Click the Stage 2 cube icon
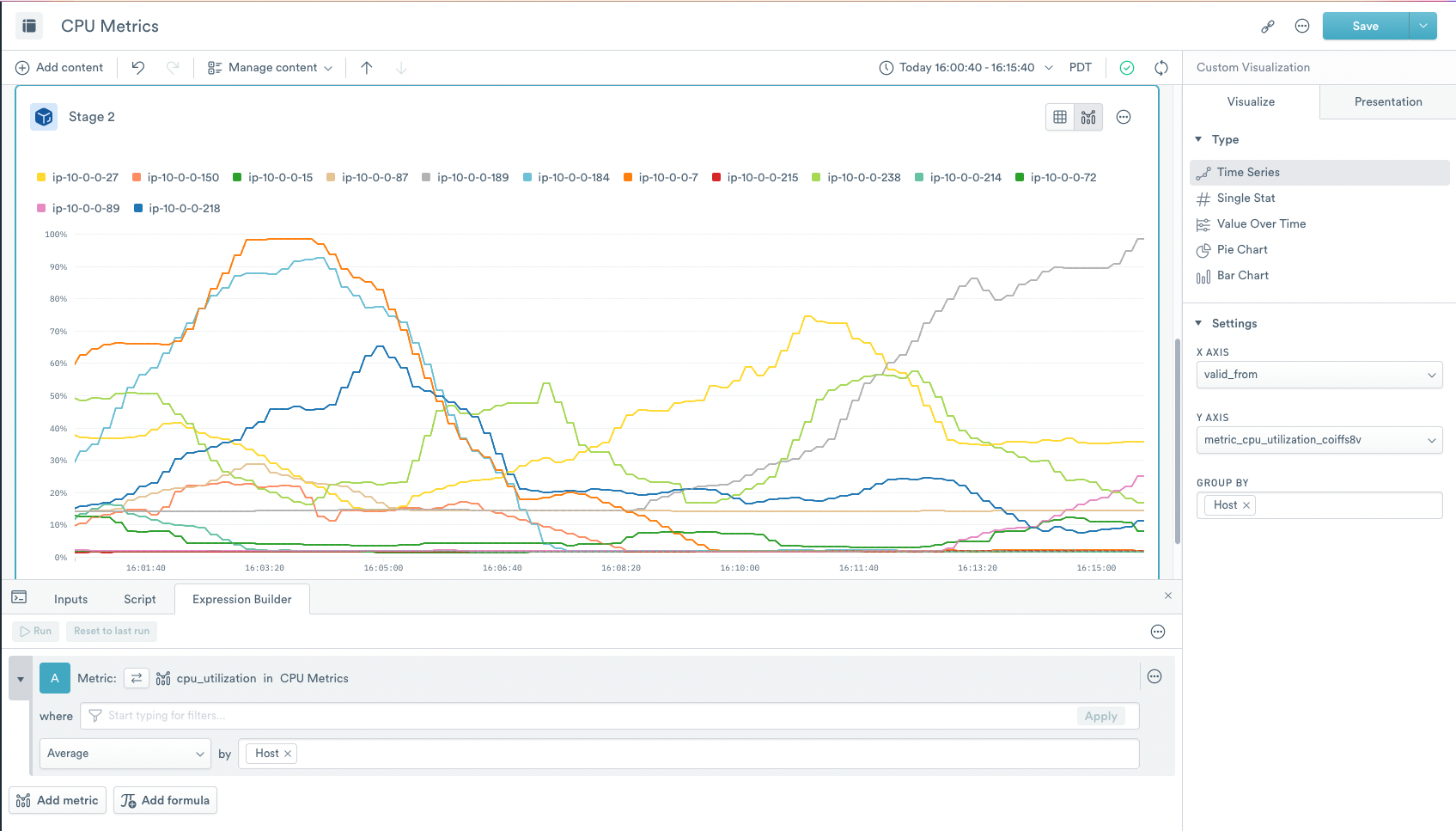 tap(44, 117)
